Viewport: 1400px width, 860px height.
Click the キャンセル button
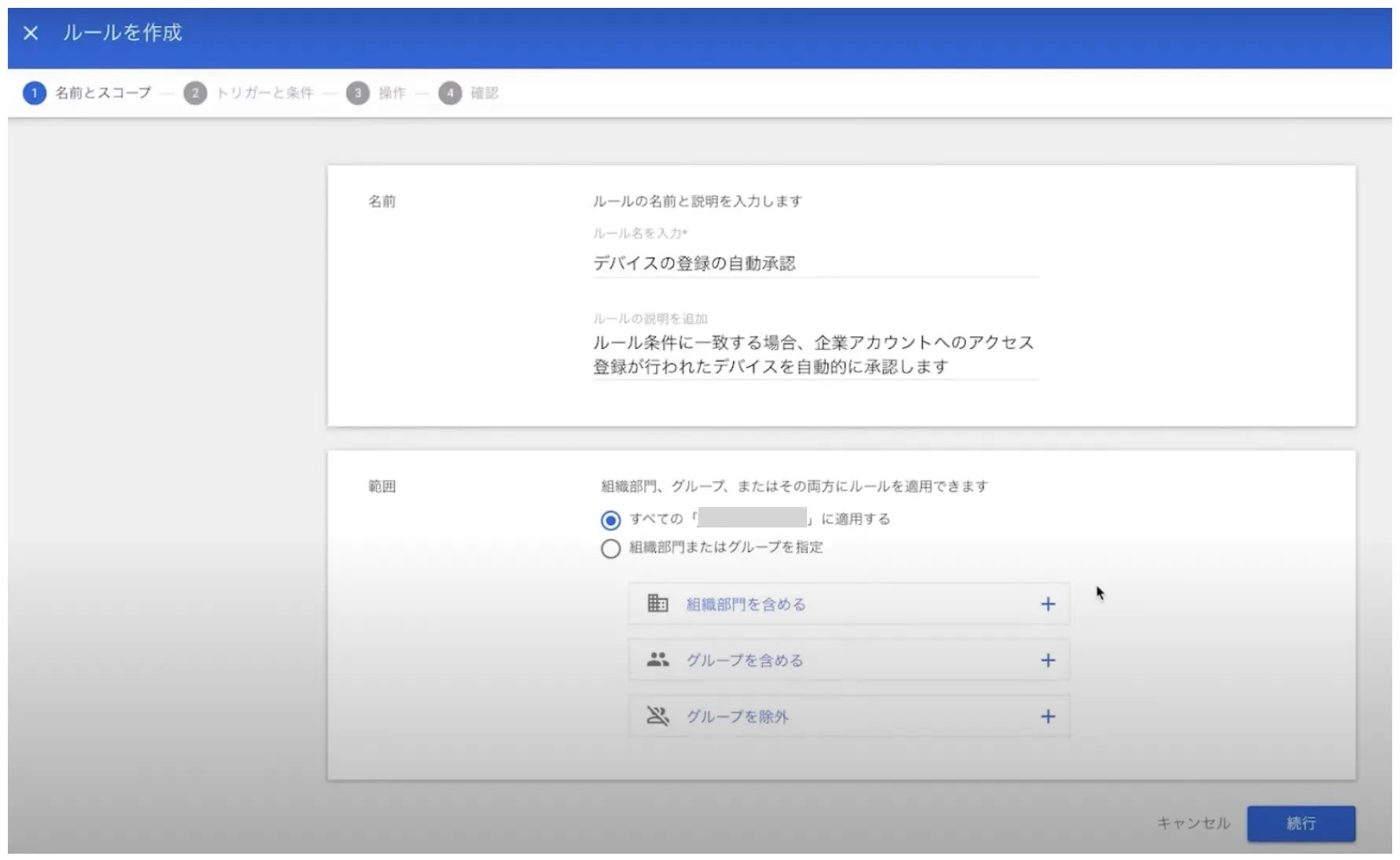point(1193,823)
